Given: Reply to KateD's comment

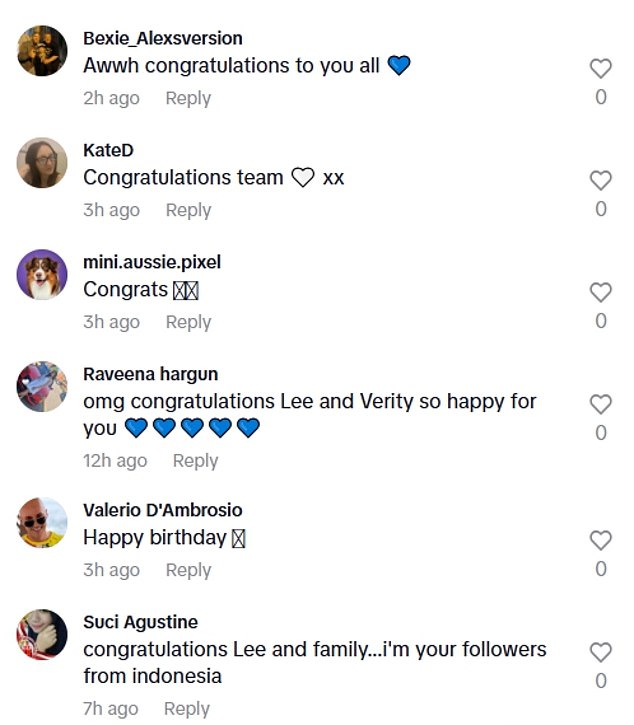Looking at the screenshot, I should coord(188,210).
